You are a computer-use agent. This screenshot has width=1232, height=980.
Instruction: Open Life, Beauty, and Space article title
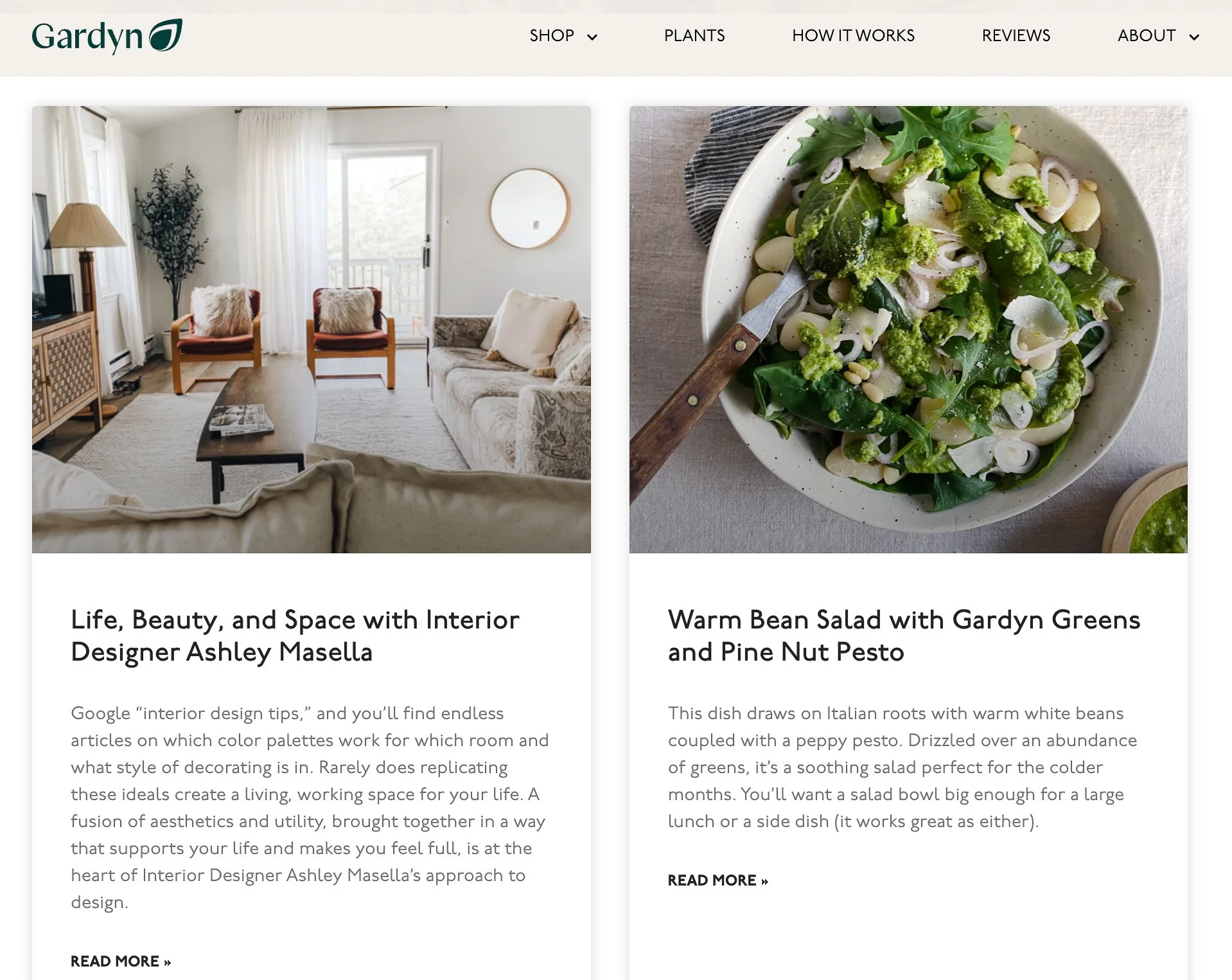tap(295, 636)
